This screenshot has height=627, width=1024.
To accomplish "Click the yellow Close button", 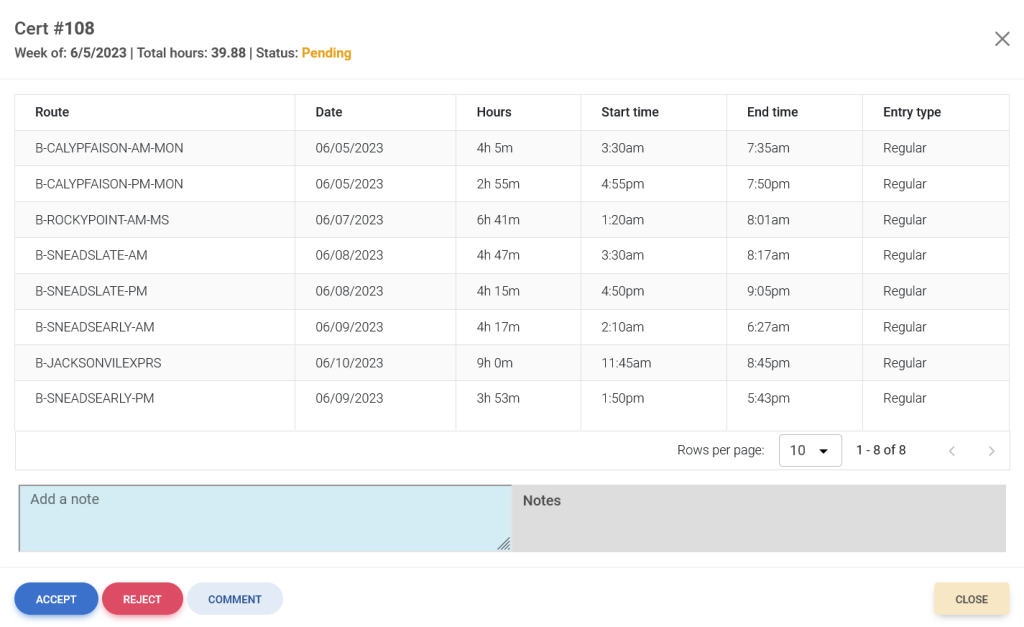I will click(970, 599).
